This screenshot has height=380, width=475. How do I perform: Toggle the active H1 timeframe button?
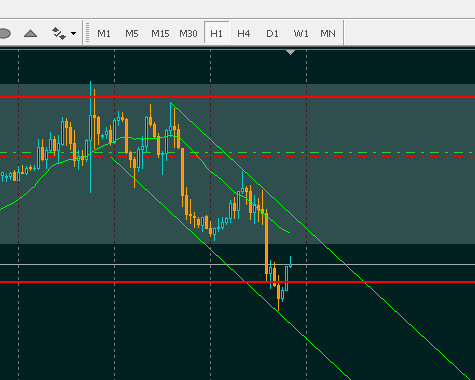pyautogui.click(x=217, y=33)
